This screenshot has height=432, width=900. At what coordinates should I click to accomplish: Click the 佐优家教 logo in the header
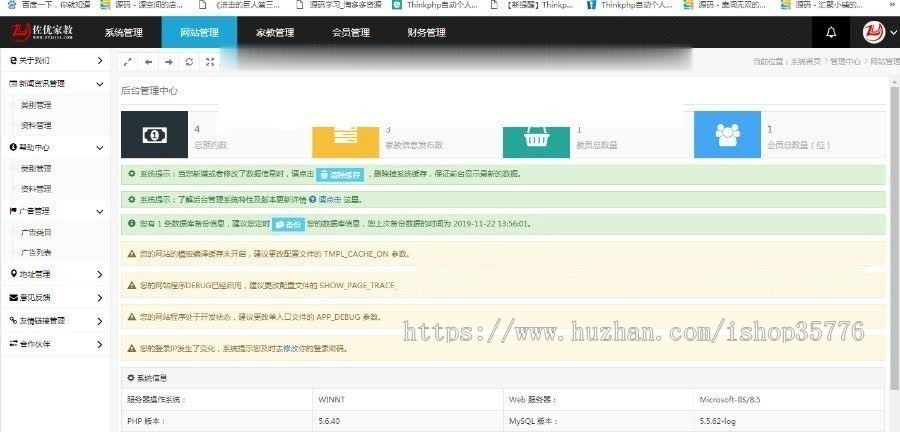click(x=41, y=32)
